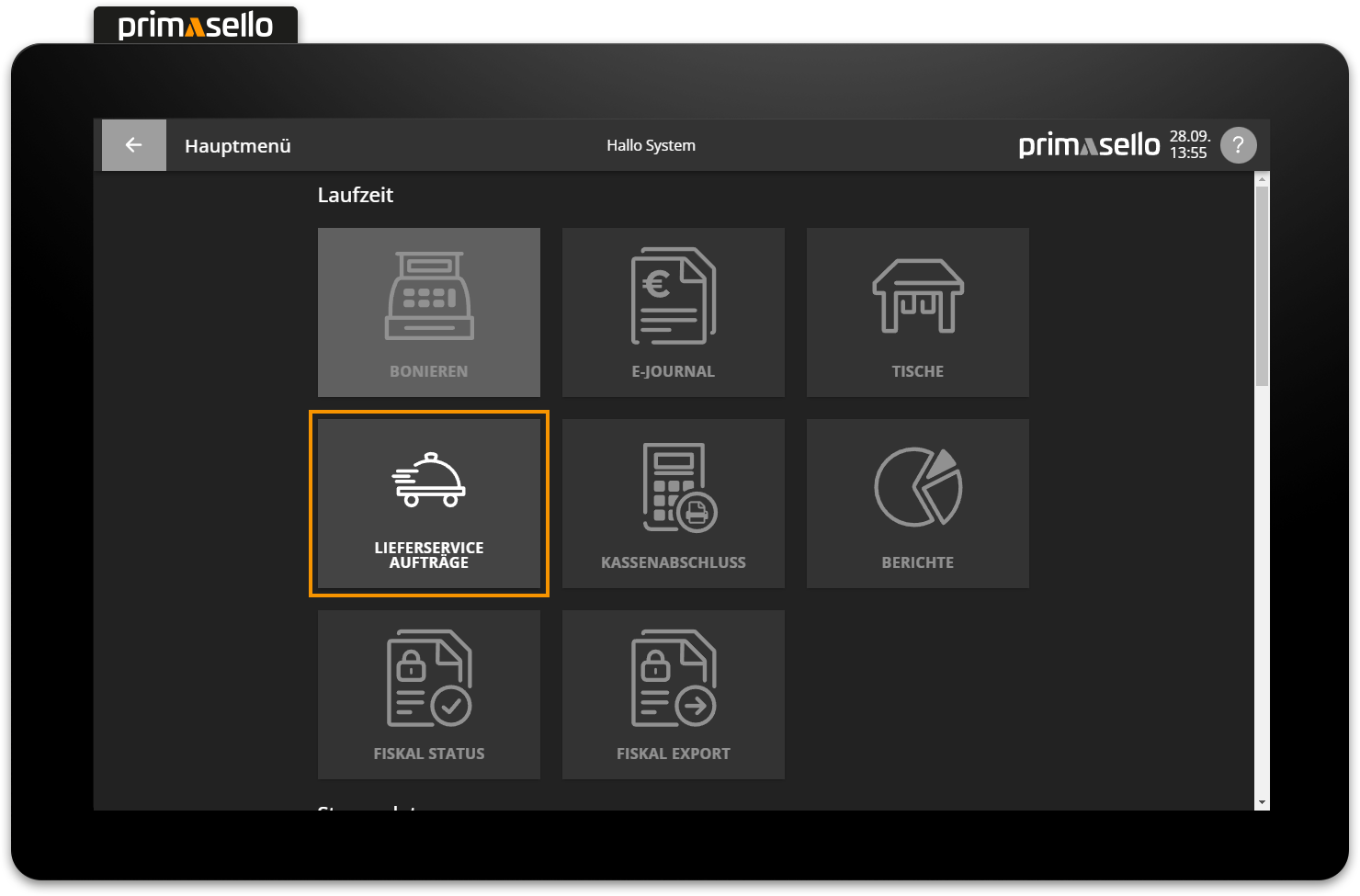Go back using the header arrow button
This screenshot has width=1360, height=896.
coord(133,145)
